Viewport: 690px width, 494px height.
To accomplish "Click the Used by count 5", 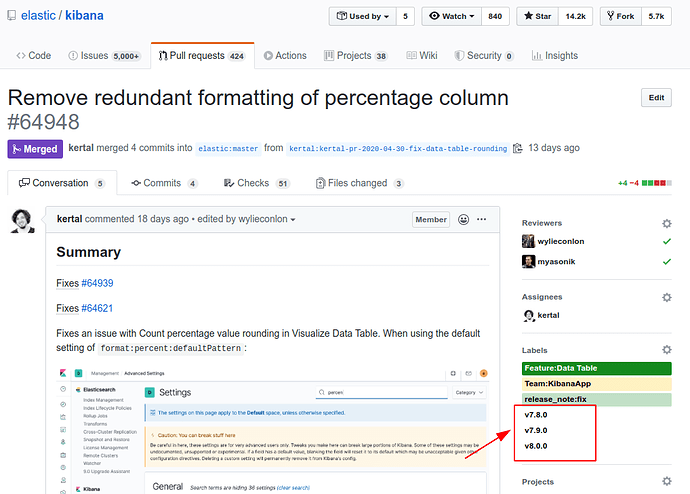I will (405, 16).
